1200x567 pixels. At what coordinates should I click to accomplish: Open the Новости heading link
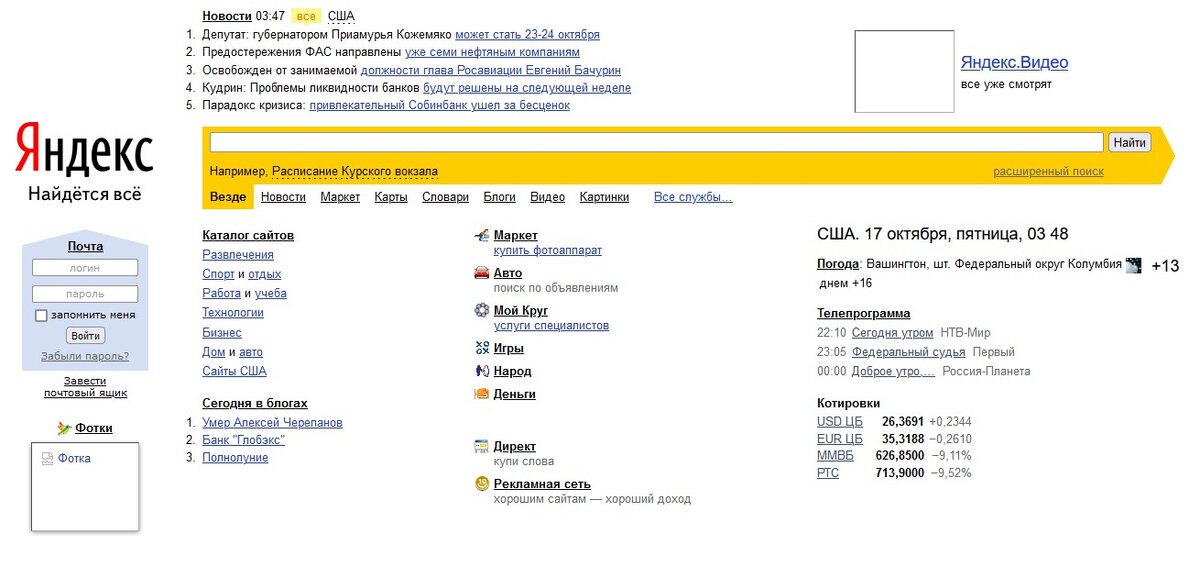click(x=227, y=16)
